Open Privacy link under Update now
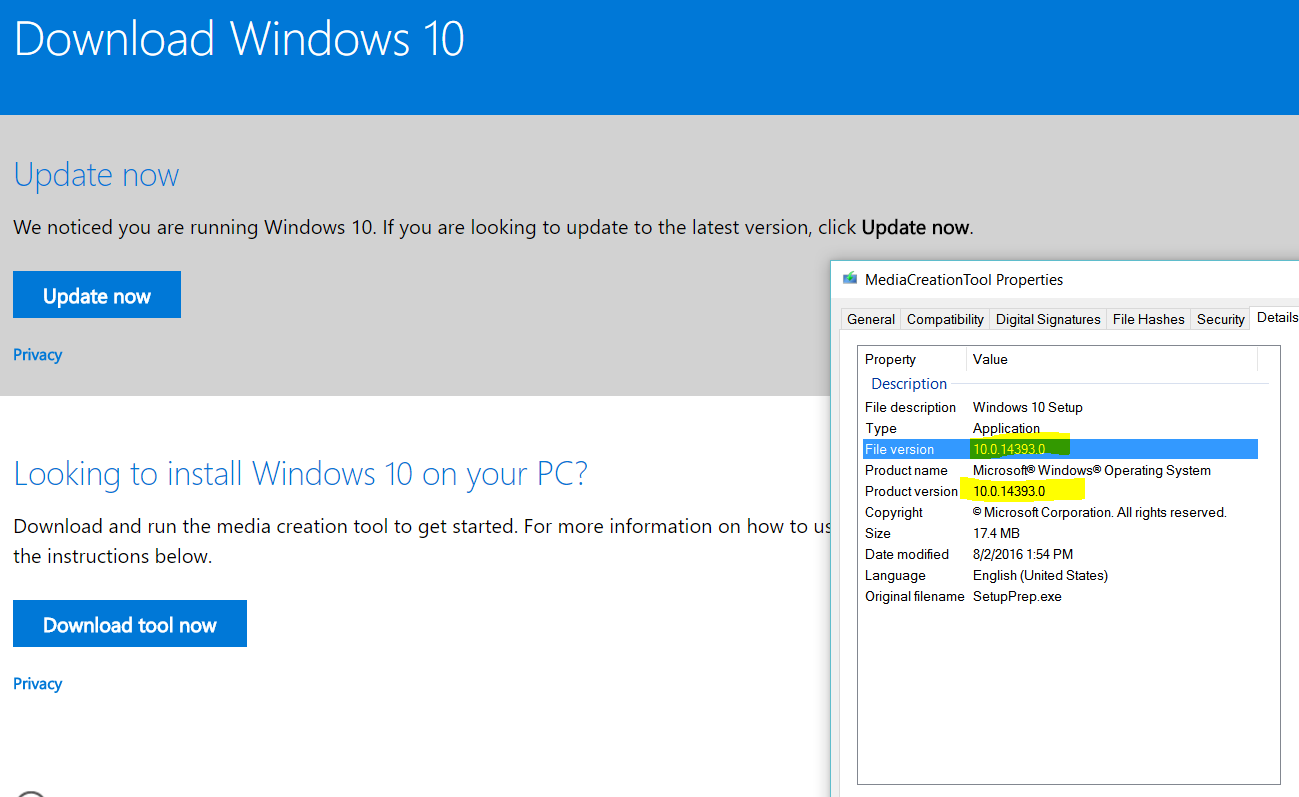The image size is (1299, 797). click(38, 354)
